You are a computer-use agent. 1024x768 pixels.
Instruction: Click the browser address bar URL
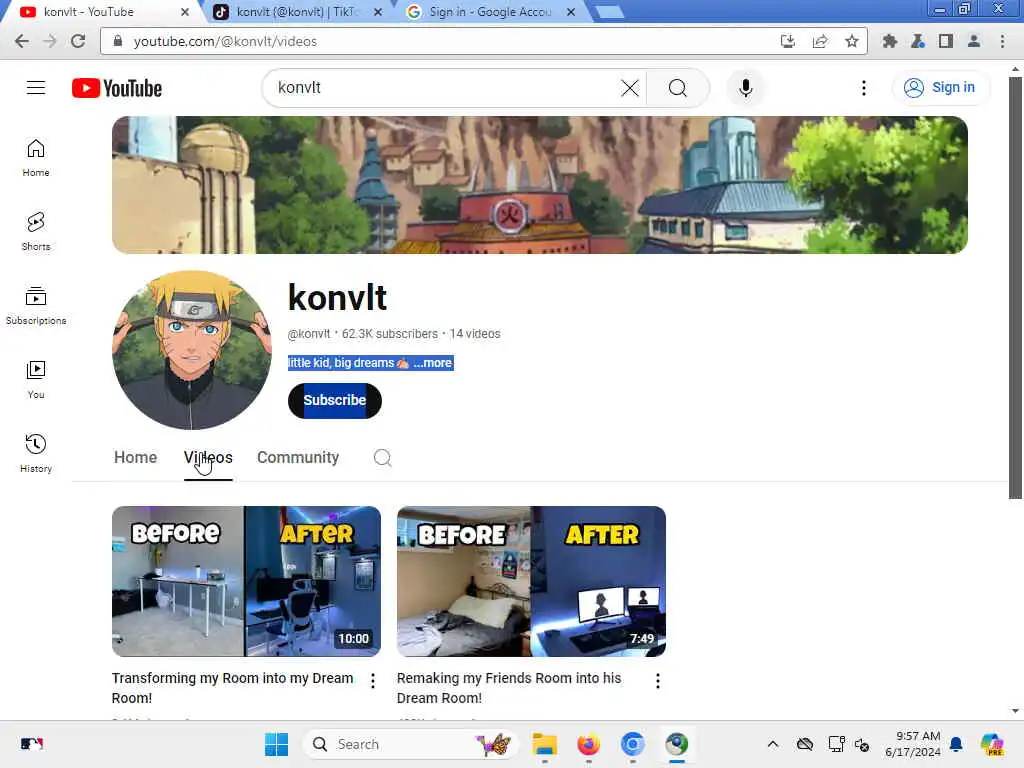(225, 41)
